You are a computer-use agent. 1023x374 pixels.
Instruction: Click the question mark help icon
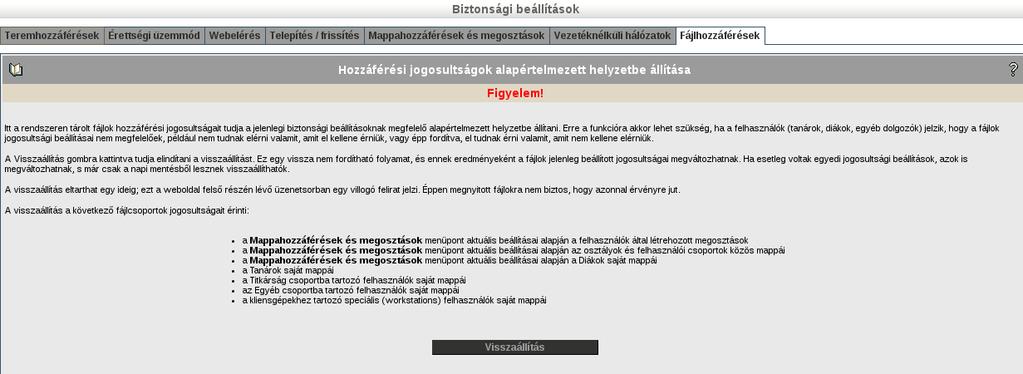(x=1013, y=70)
